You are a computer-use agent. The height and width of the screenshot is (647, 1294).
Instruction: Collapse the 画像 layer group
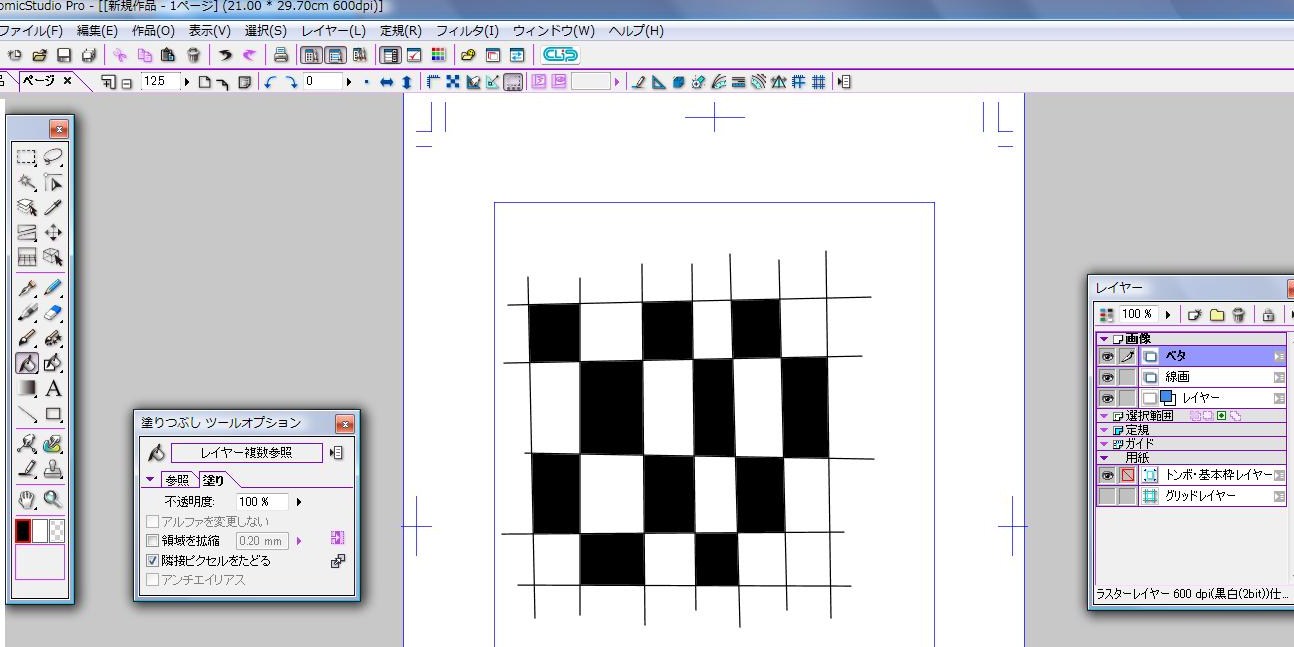[x=1104, y=339]
